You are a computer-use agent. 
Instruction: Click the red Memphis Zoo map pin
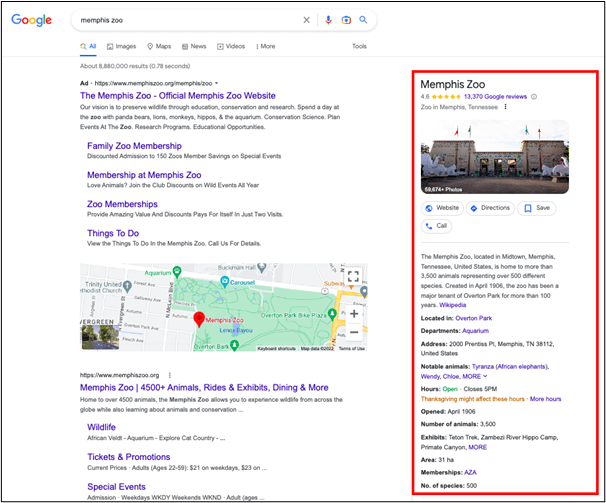tap(199, 319)
